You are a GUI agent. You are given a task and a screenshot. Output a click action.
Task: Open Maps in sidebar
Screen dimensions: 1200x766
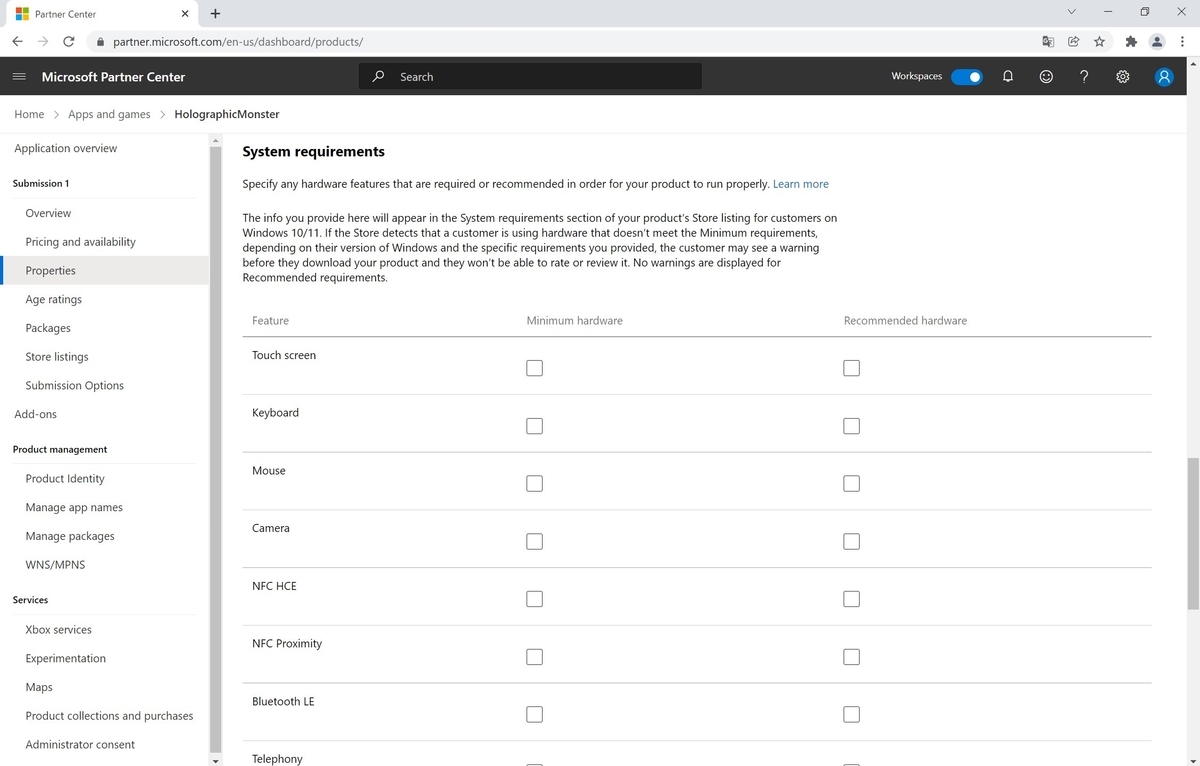tap(39, 687)
